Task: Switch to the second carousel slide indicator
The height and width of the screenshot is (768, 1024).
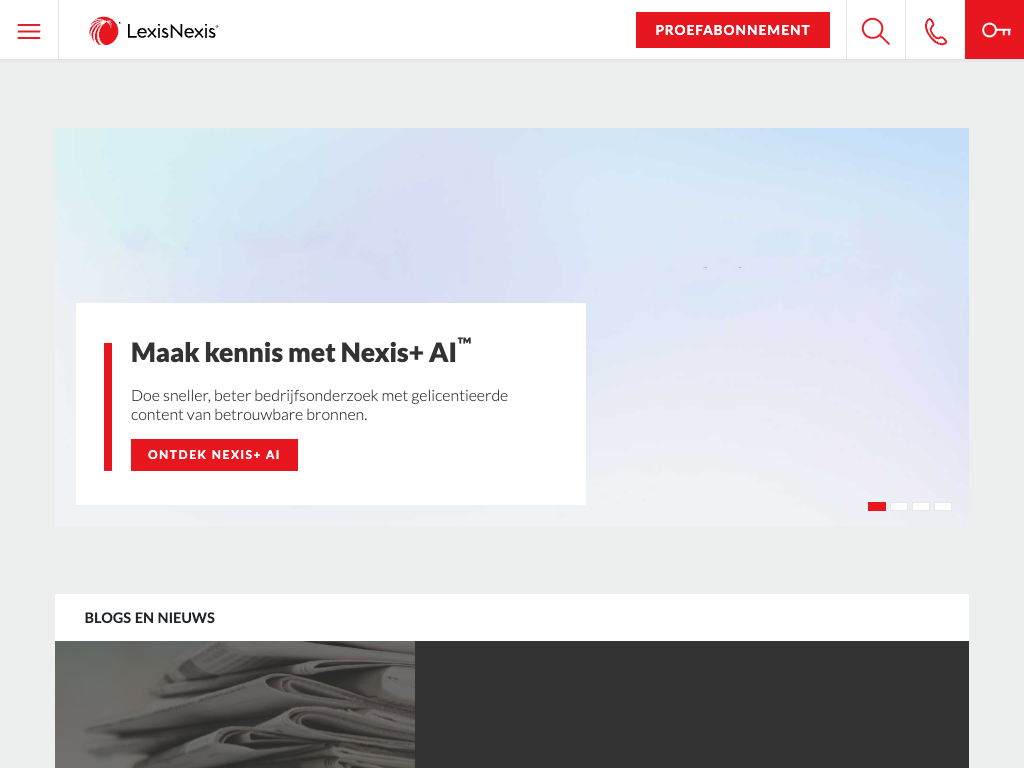Action: pos(899,507)
